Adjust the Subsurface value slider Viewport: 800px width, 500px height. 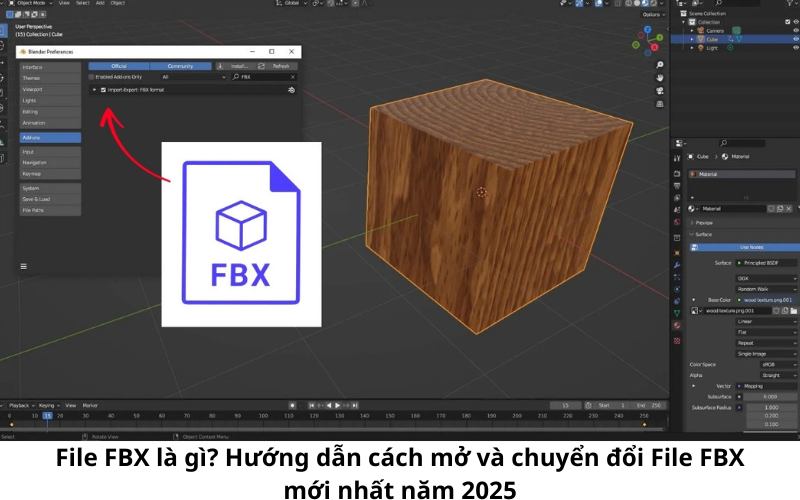pyautogui.click(x=770, y=397)
